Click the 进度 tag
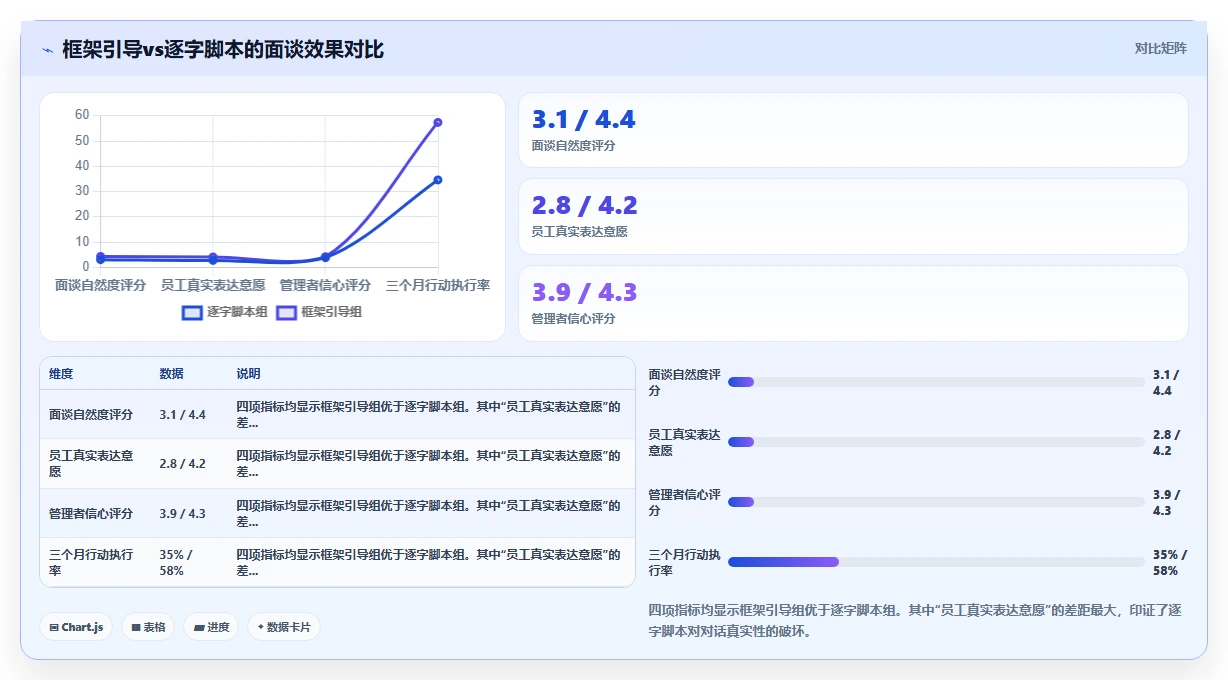 point(211,627)
